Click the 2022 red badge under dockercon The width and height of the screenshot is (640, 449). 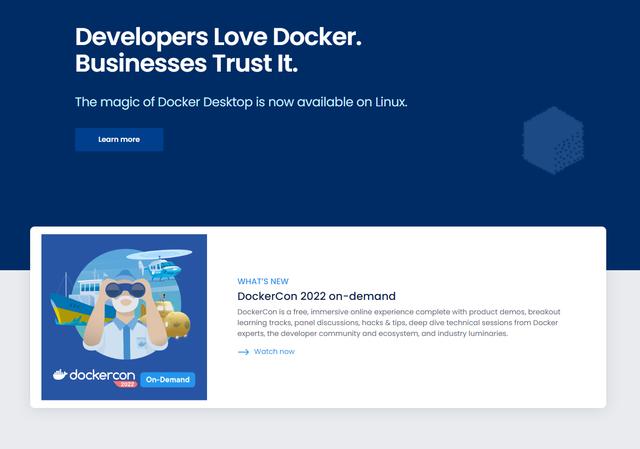(127, 384)
